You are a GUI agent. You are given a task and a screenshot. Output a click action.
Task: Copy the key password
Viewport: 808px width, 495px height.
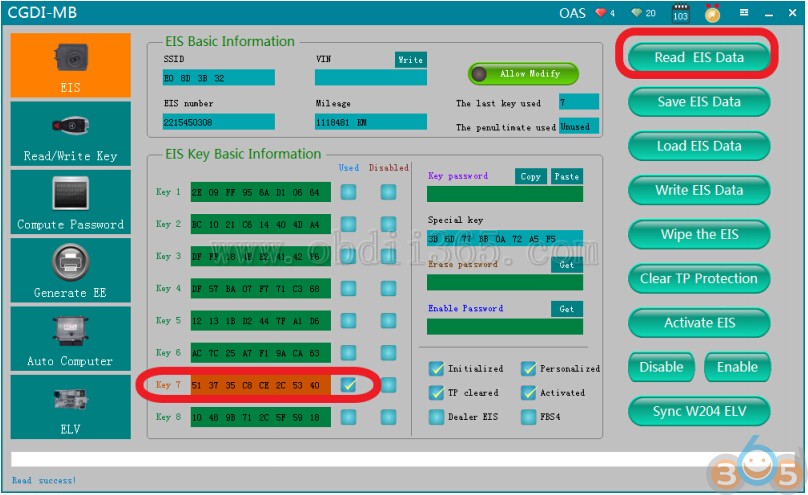coord(530,176)
